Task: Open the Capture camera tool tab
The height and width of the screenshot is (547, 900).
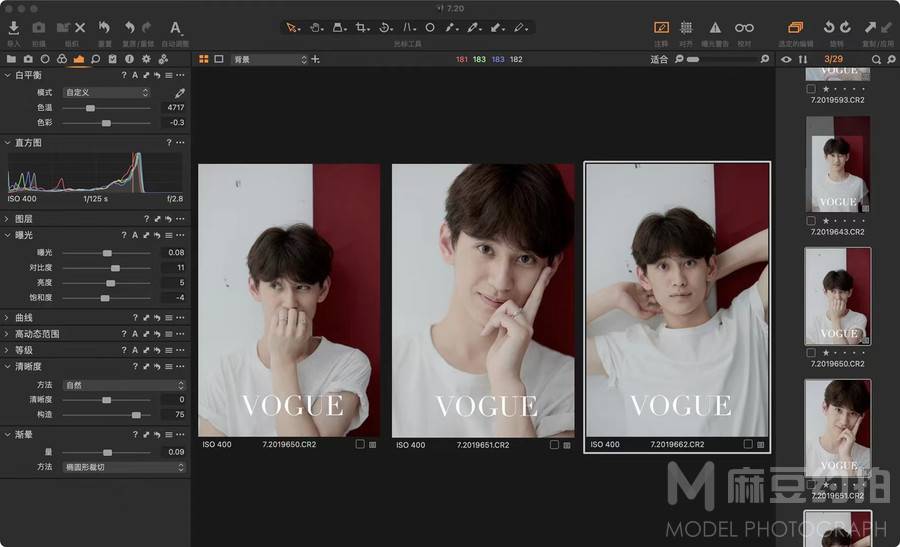Action: point(28,59)
